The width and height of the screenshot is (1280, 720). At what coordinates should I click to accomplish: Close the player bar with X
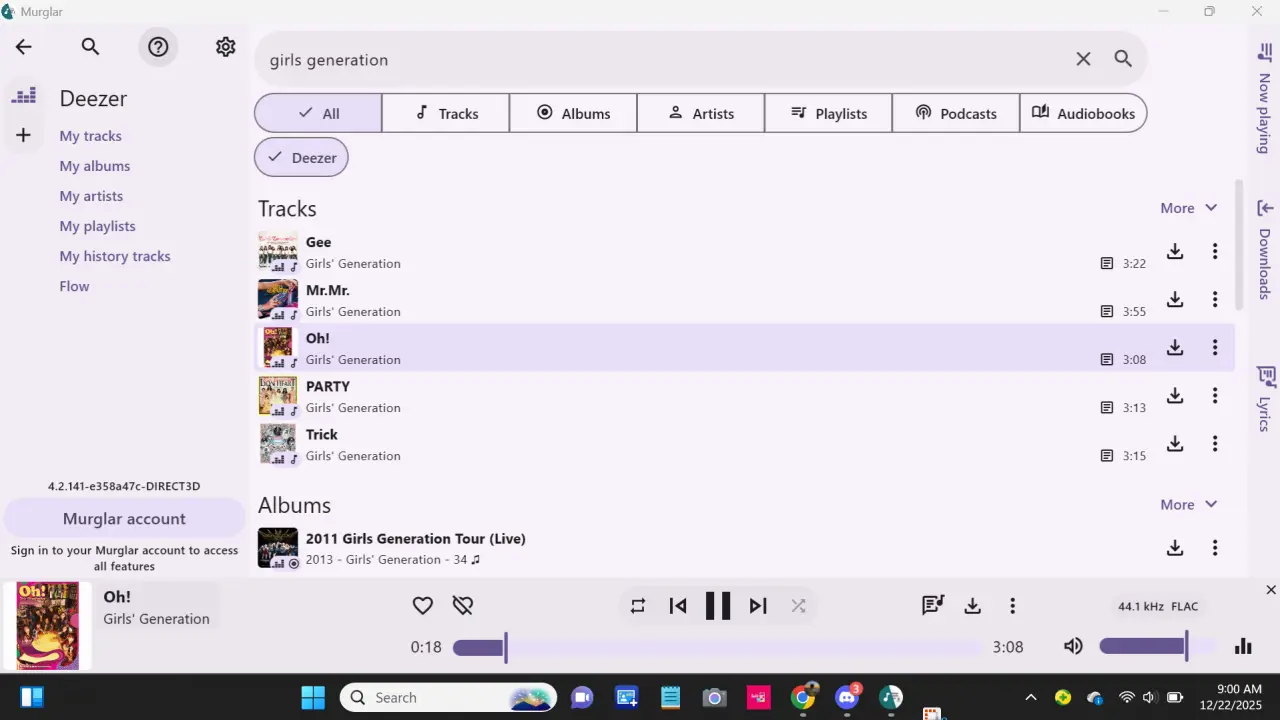point(1271,590)
